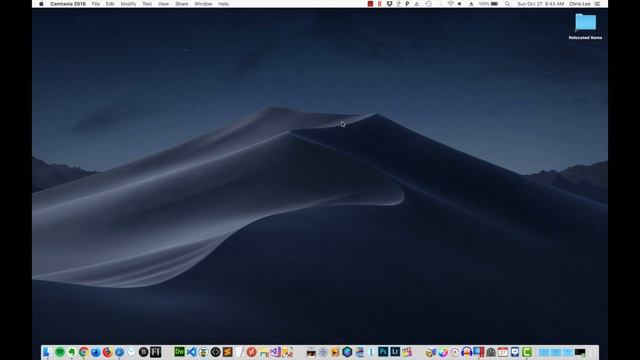
Task: Open Finder from the dock
Action: (47, 352)
